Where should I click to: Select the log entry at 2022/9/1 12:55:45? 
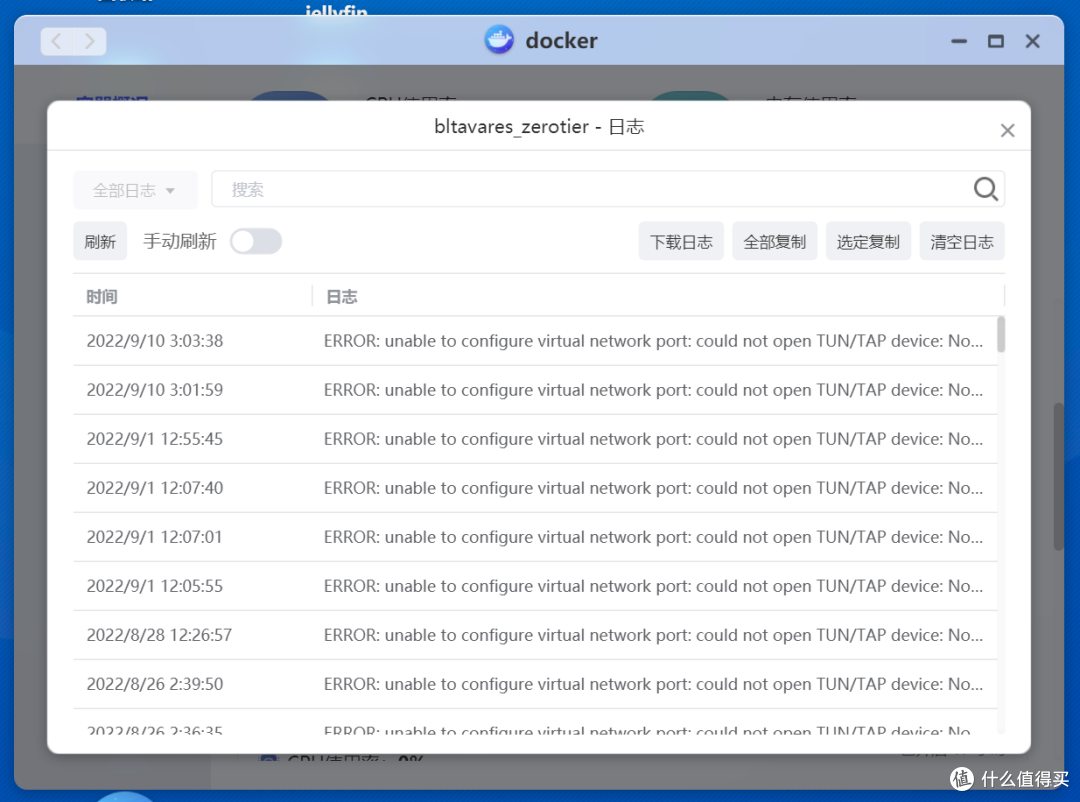point(535,439)
